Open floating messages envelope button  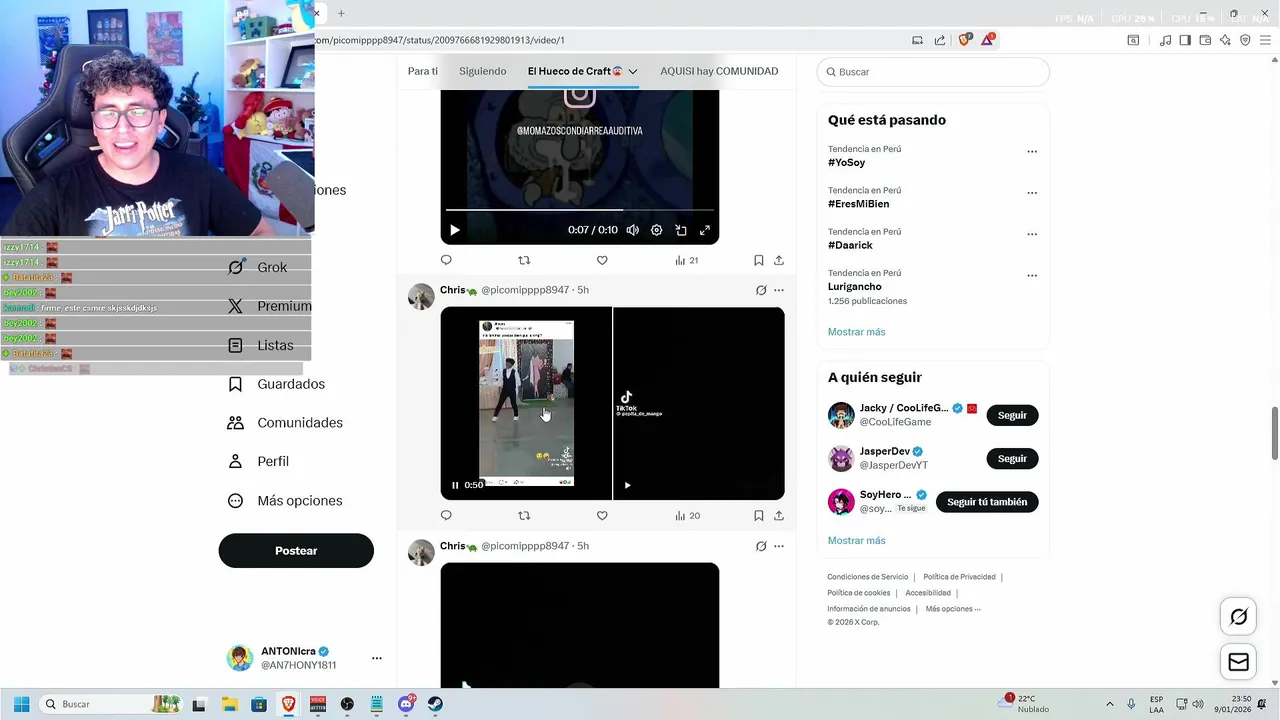[1238, 662]
